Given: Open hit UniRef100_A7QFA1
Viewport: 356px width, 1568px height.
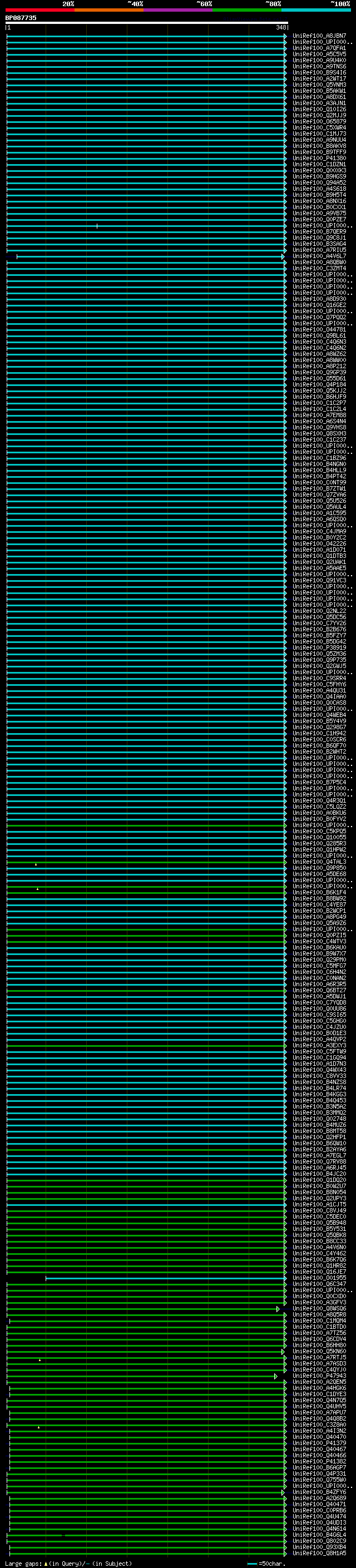Looking at the screenshot, I should (319, 48).
